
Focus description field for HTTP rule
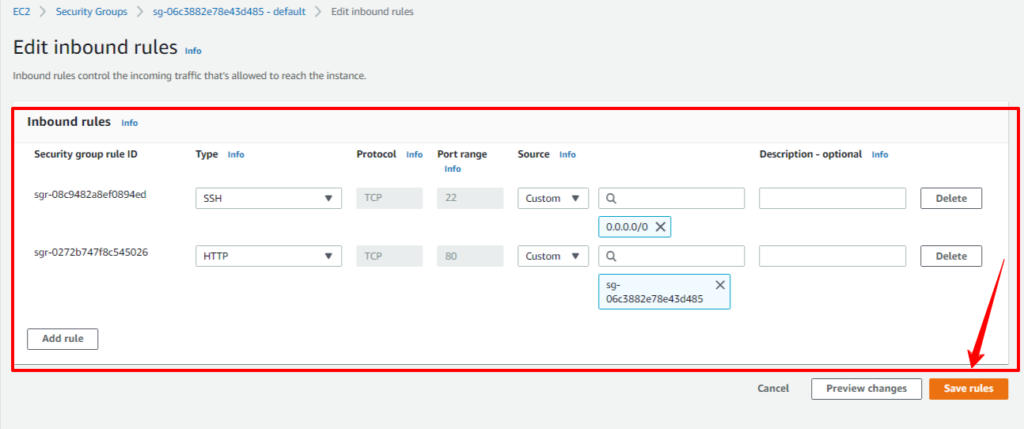click(832, 257)
